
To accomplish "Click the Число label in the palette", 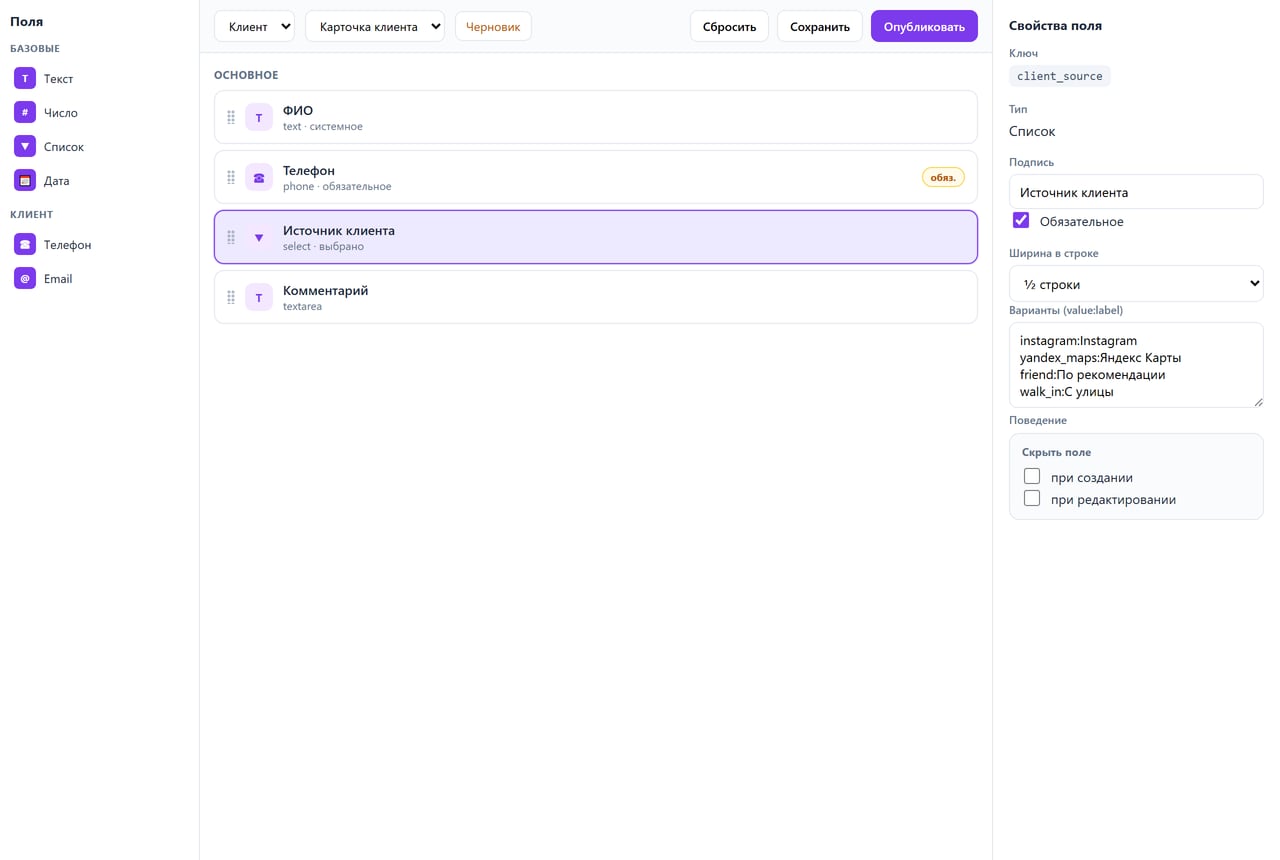I will pos(61,113).
